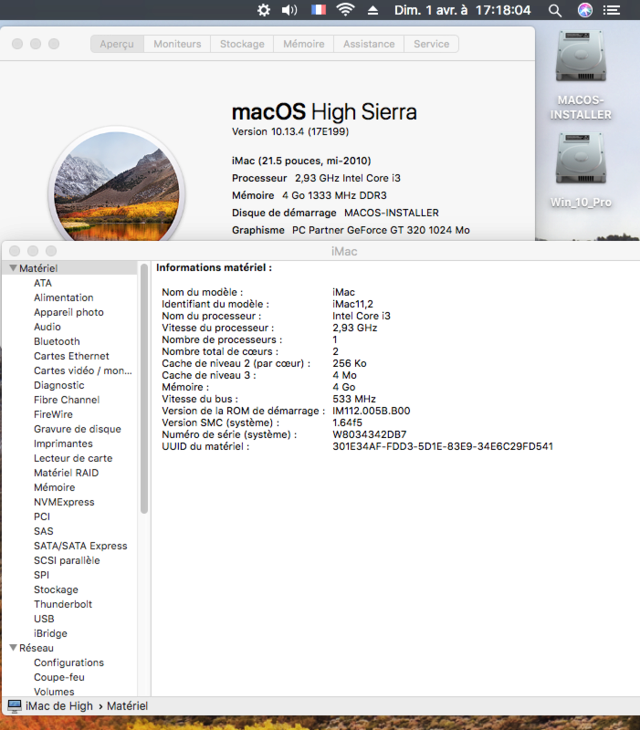Select NVMExpress in the sidebar

64,502
